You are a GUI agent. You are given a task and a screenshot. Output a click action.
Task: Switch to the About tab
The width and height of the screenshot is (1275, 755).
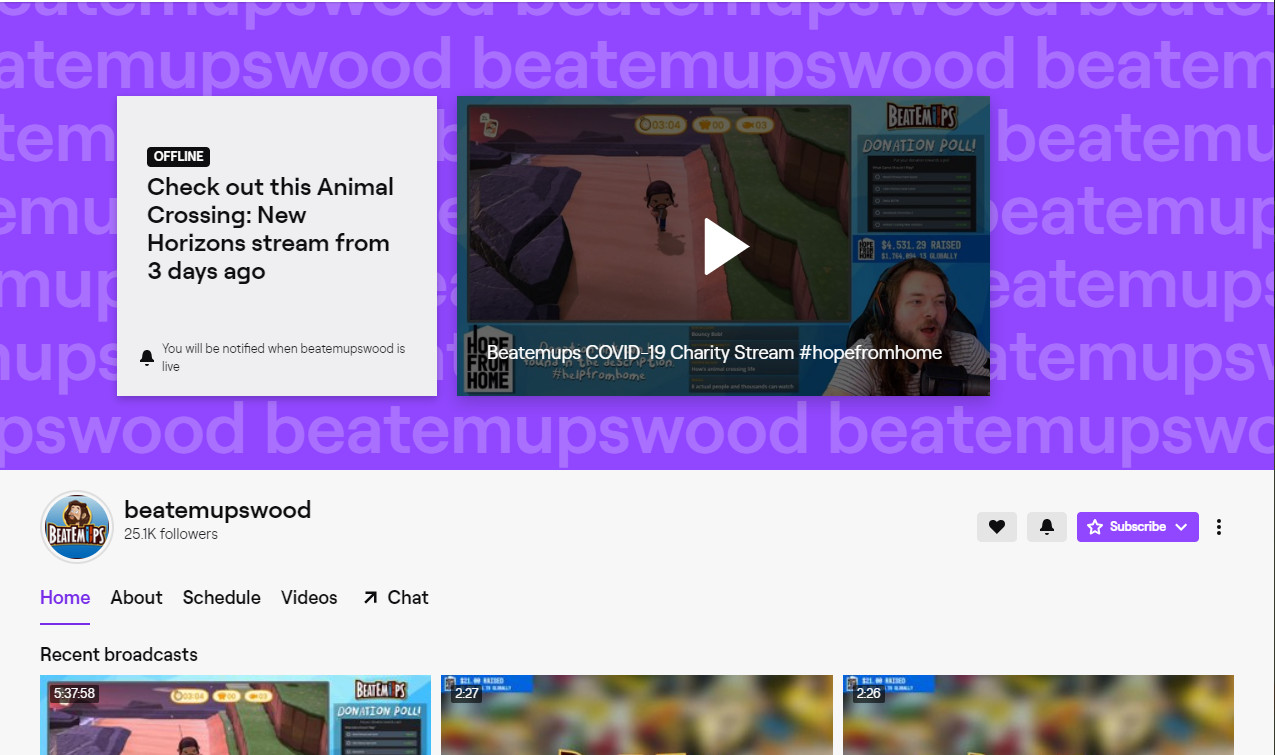(x=136, y=597)
